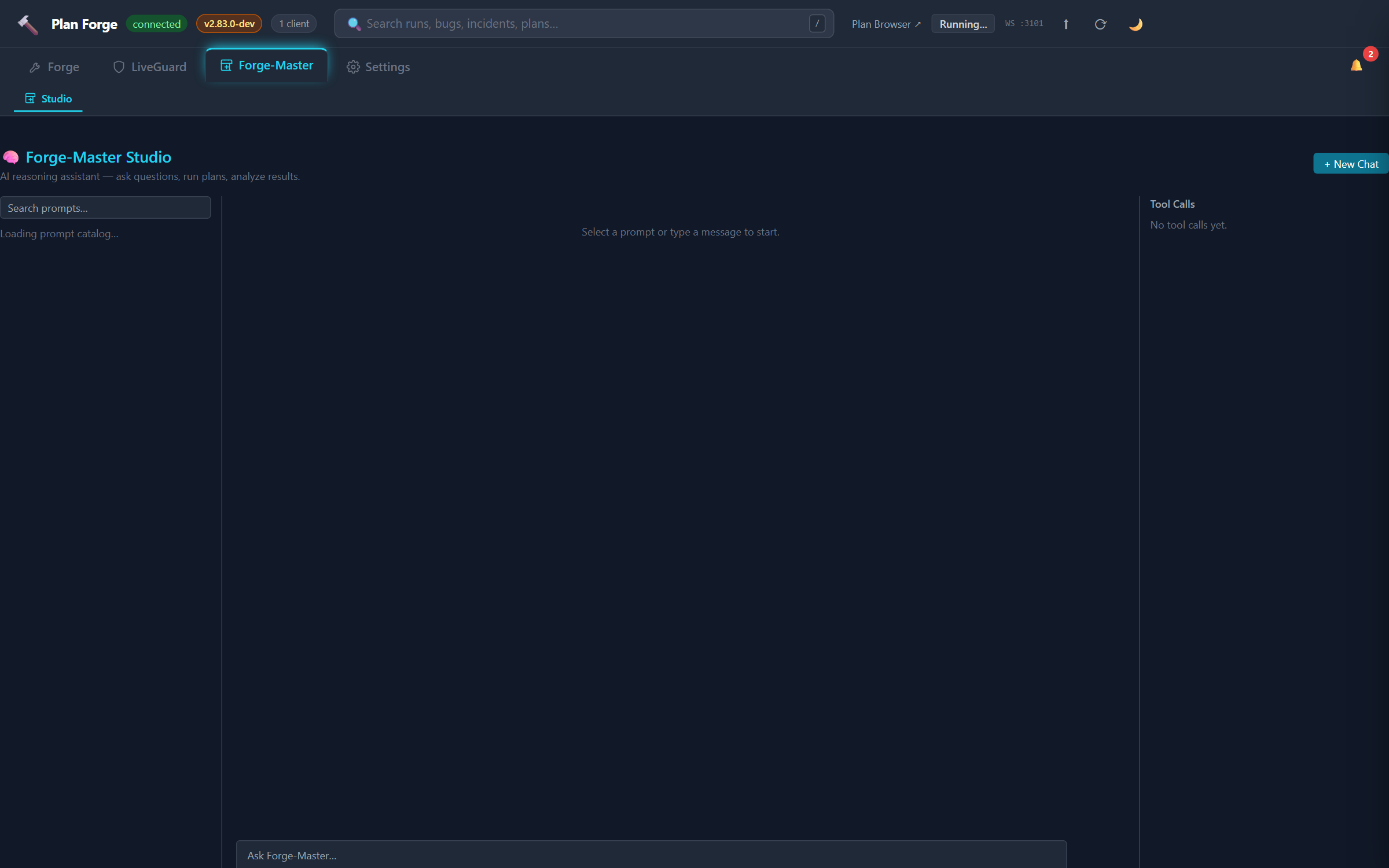The height and width of the screenshot is (868, 1389).
Task: Open the Settings tab
Action: click(x=379, y=67)
